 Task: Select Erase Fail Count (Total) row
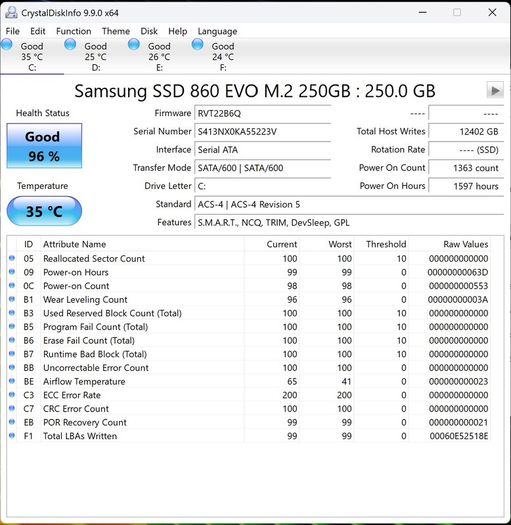click(x=249, y=341)
